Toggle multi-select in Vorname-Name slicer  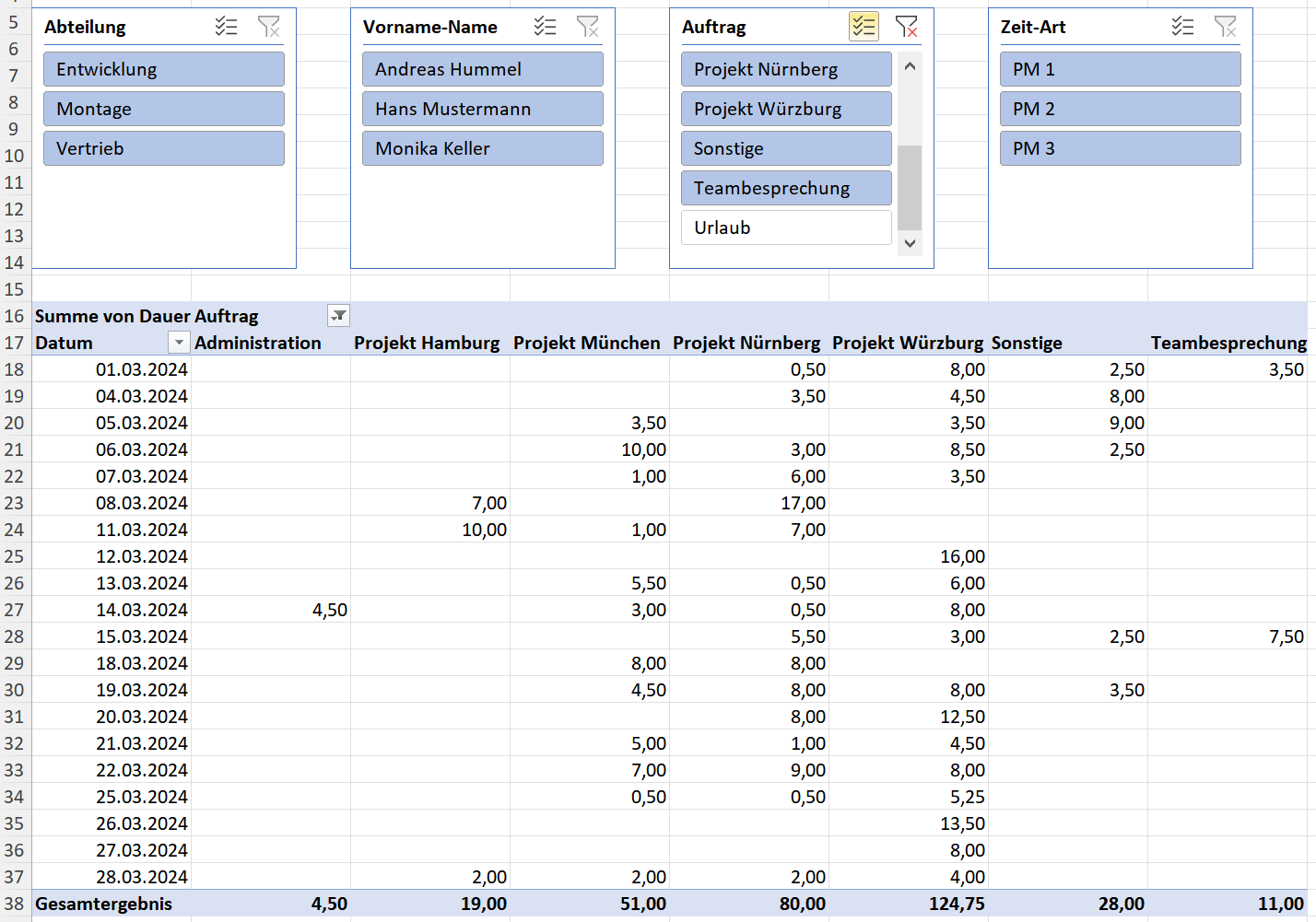pos(545,27)
